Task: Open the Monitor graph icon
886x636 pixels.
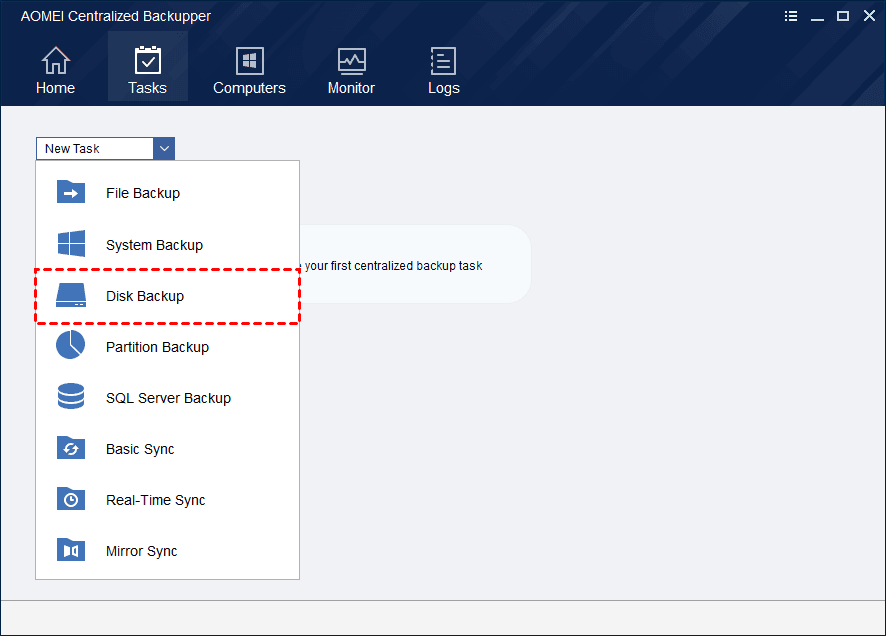Action: pyautogui.click(x=351, y=61)
